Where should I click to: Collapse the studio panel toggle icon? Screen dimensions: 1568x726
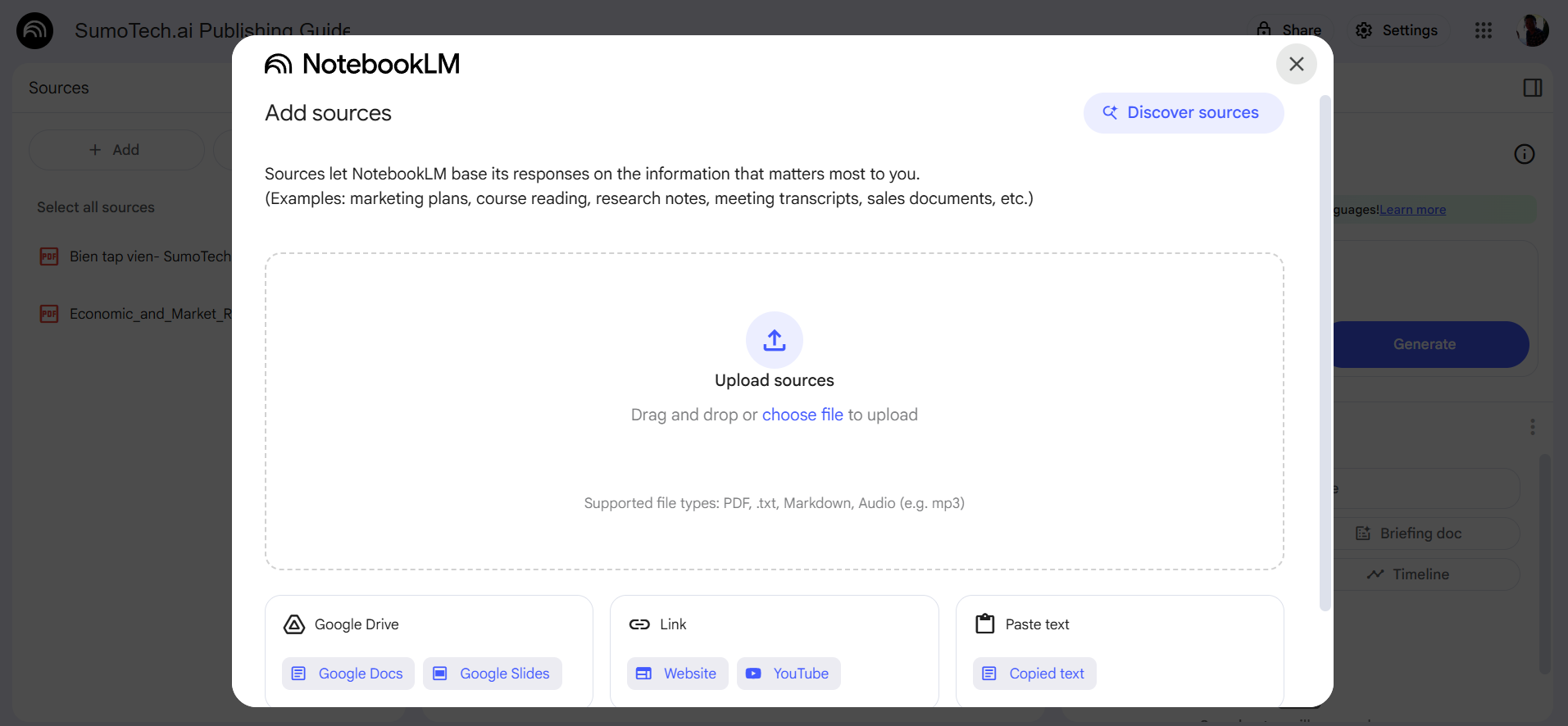point(1533,88)
